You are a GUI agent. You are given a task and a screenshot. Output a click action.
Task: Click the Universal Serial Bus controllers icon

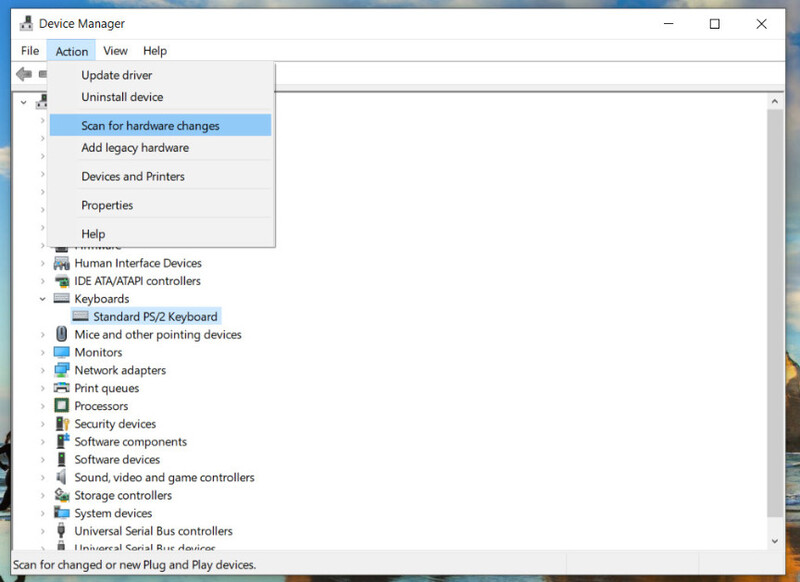61,530
